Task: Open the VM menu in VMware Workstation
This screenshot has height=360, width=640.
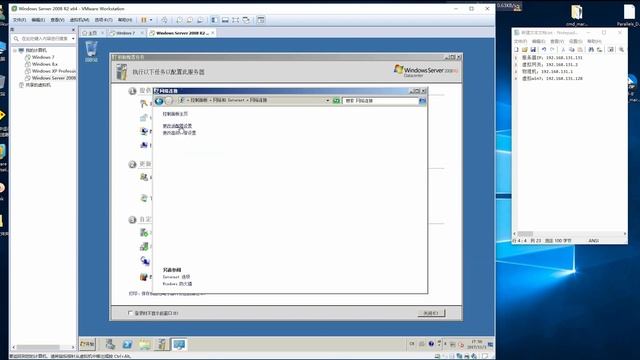Action: [79, 20]
